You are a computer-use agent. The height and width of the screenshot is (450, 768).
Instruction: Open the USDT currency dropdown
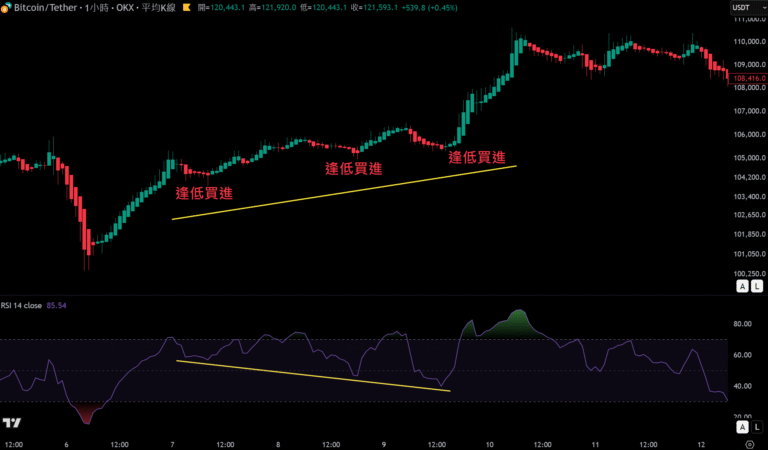[742, 8]
